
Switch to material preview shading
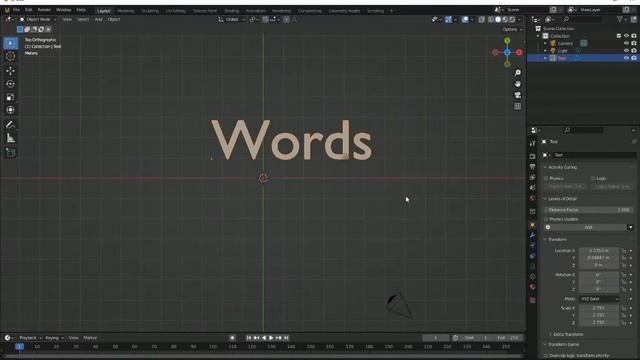pos(505,19)
